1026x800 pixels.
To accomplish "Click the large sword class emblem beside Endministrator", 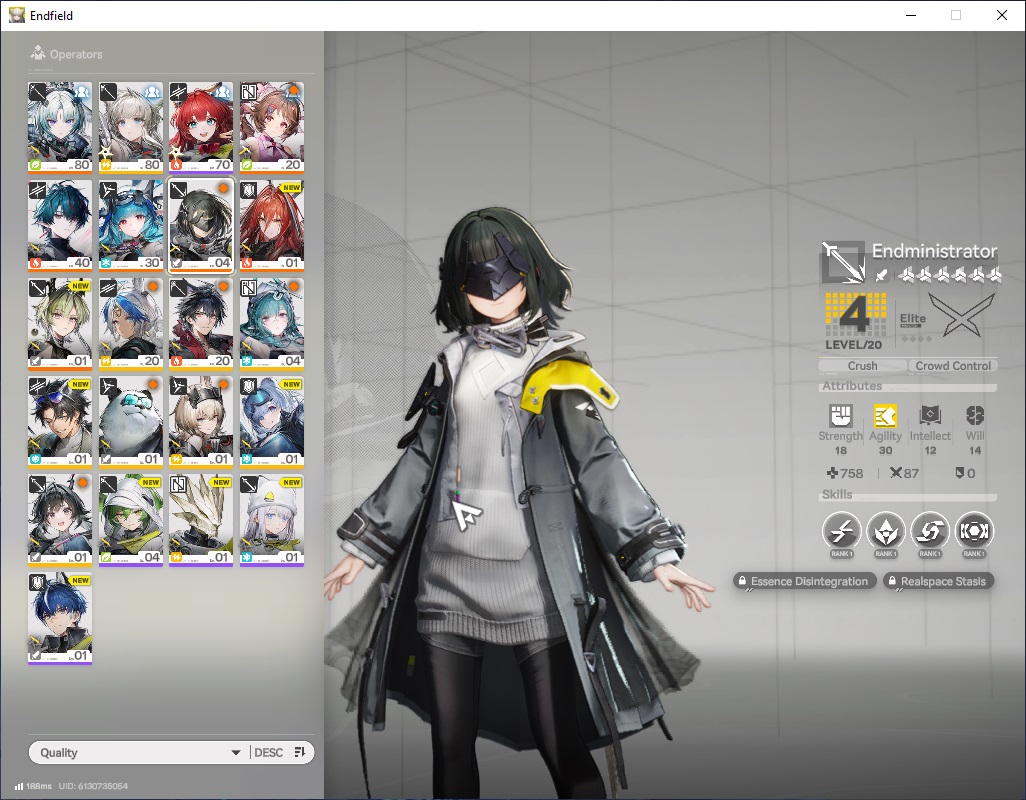I will pos(843,262).
